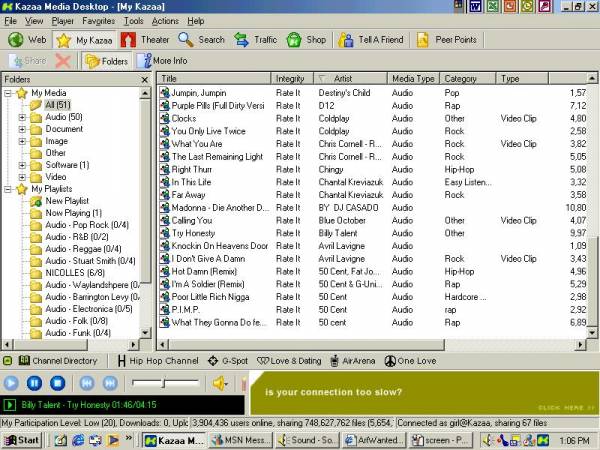This screenshot has width=600, height=450.
Task: Select the NICOLLES (6/8) playlist
Action: click(75, 273)
